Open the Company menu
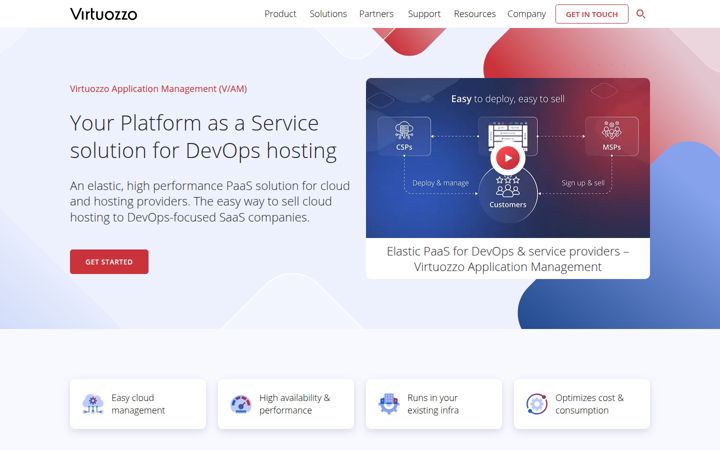This screenshot has height=450, width=720. click(526, 14)
